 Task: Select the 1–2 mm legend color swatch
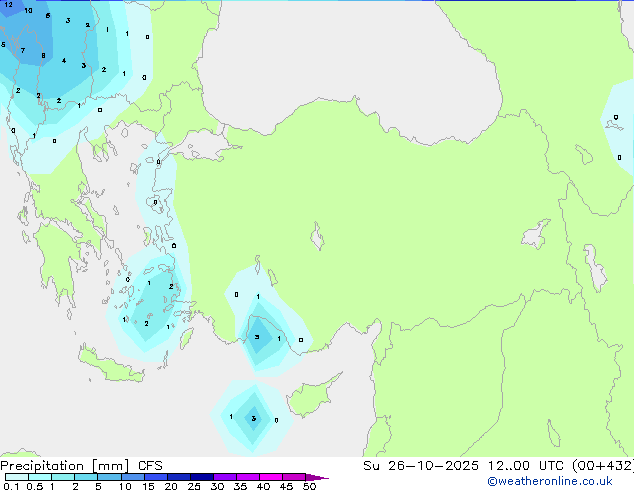click(63, 477)
